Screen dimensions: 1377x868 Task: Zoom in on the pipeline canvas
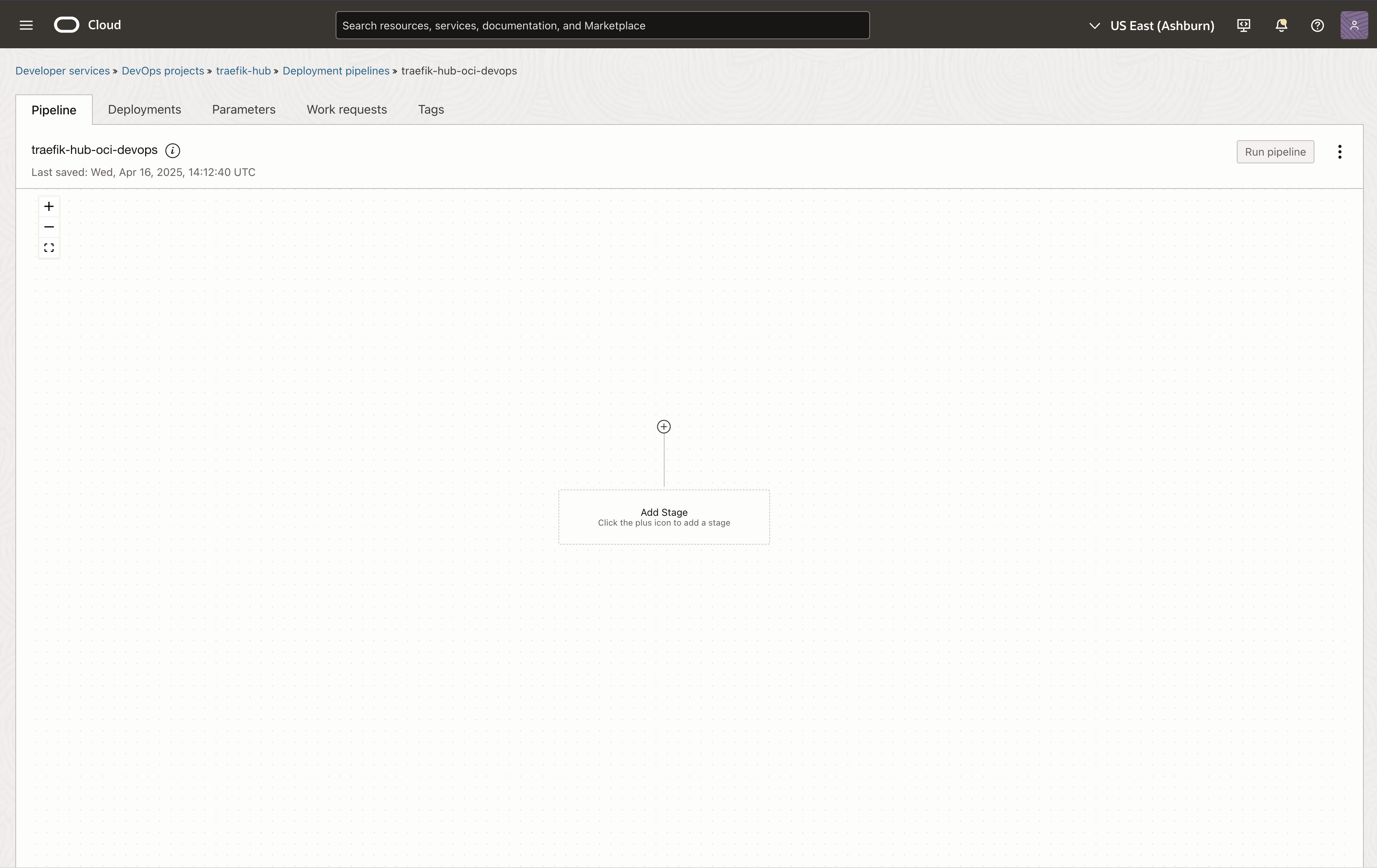pyautogui.click(x=49, y=206)
